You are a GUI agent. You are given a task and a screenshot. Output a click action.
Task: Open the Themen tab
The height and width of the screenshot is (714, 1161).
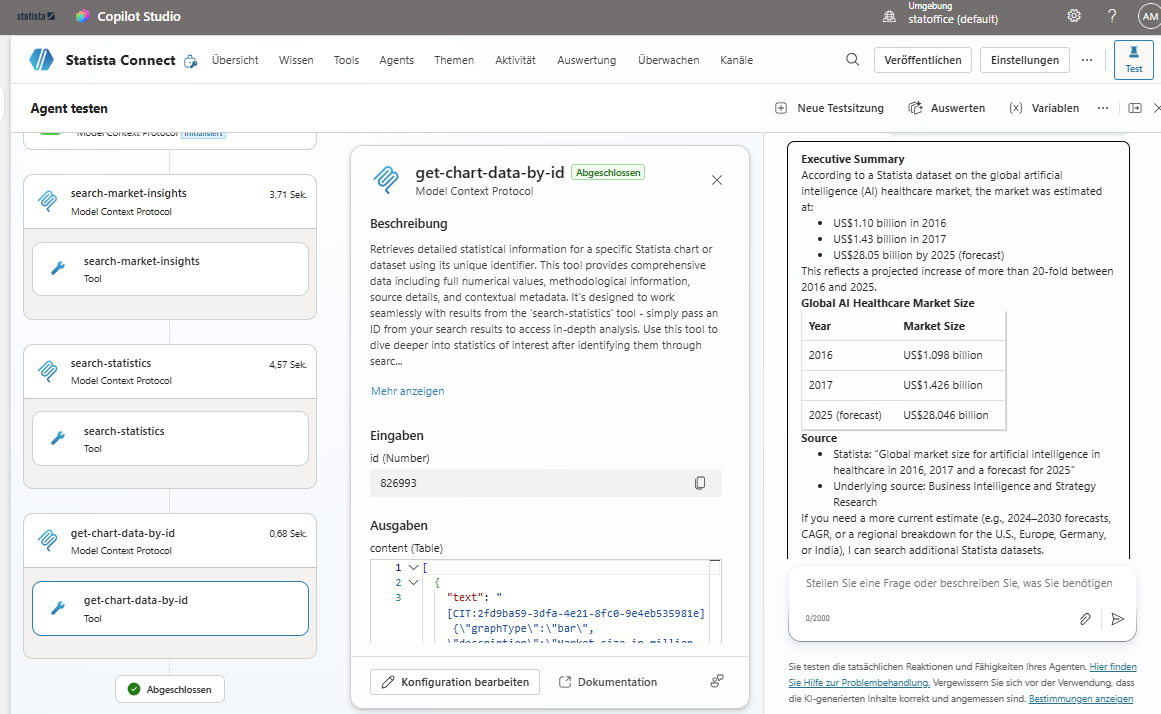(454, 60)
